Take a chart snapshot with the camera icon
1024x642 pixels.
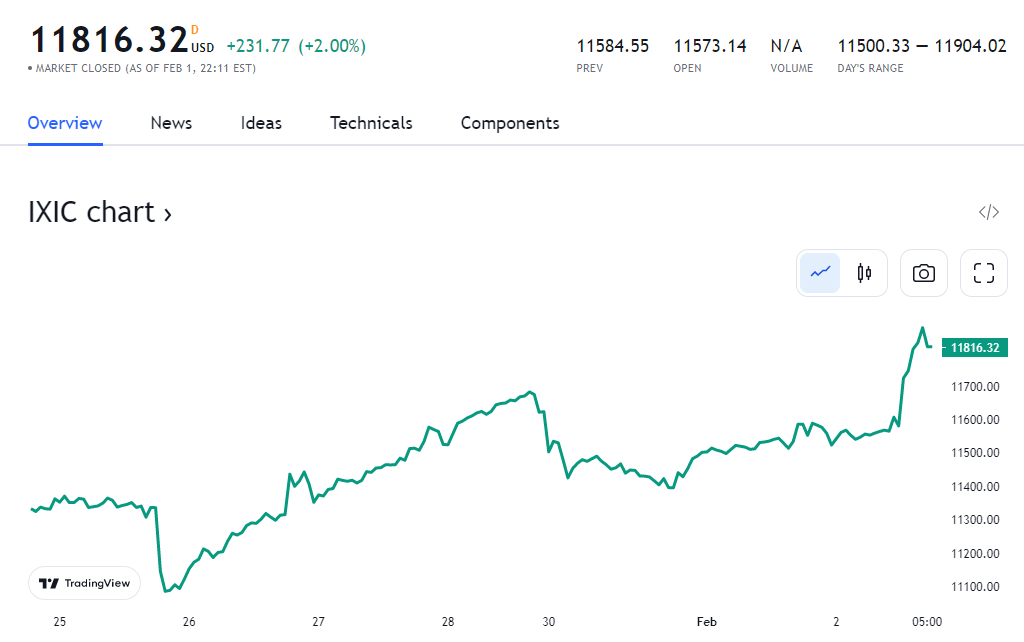tap(924, 273)
